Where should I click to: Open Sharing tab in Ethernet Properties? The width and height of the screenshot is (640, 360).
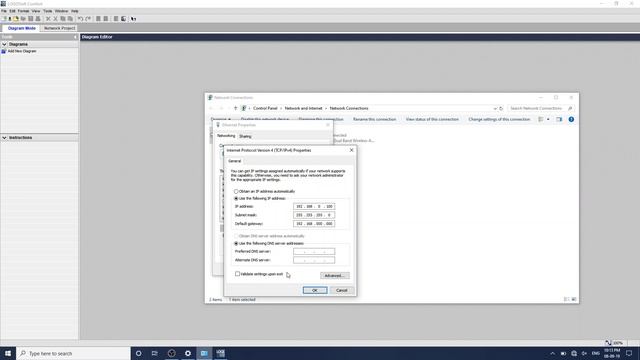pos(245,136)
